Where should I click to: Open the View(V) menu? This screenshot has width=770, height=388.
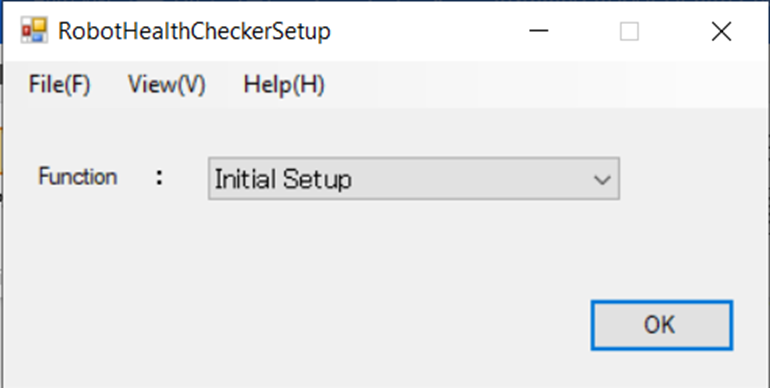166,84
